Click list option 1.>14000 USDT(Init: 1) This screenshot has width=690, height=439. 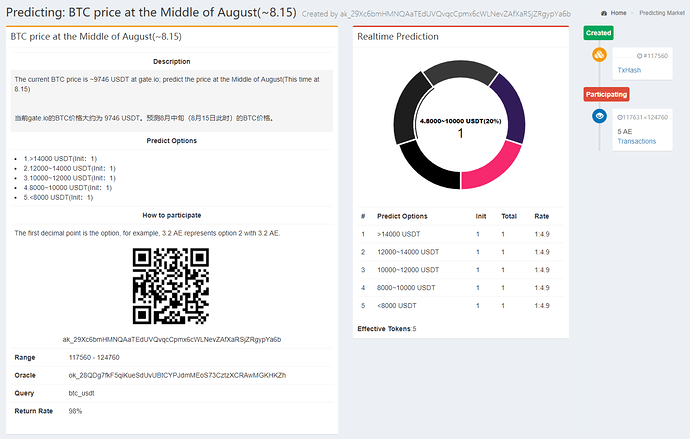click(x=60, y=159)
